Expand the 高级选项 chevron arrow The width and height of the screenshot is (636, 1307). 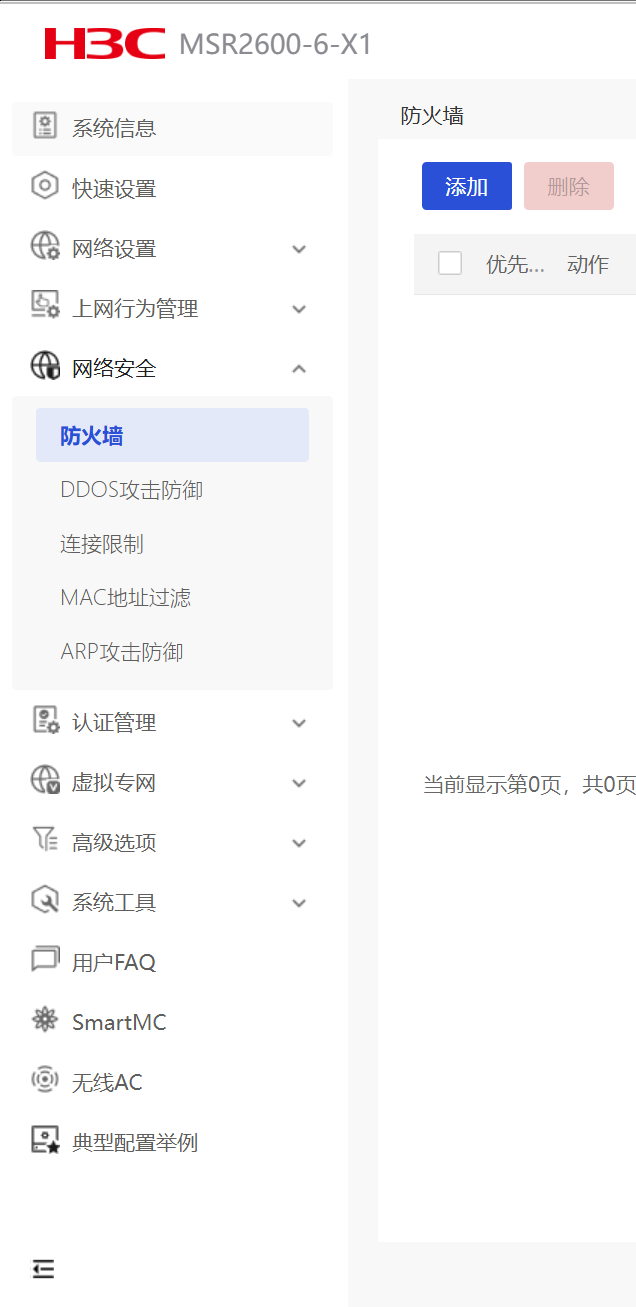pos(299,843)
